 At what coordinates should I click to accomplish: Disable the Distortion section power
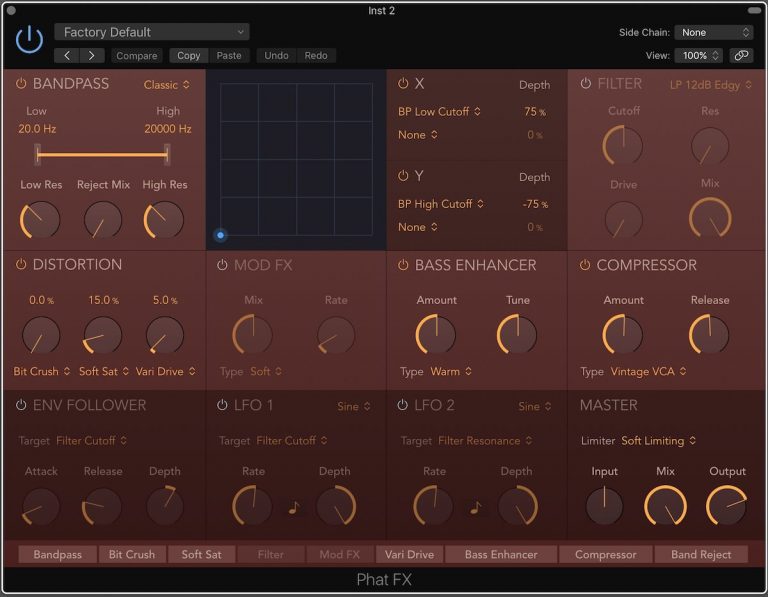pos(21,264)
